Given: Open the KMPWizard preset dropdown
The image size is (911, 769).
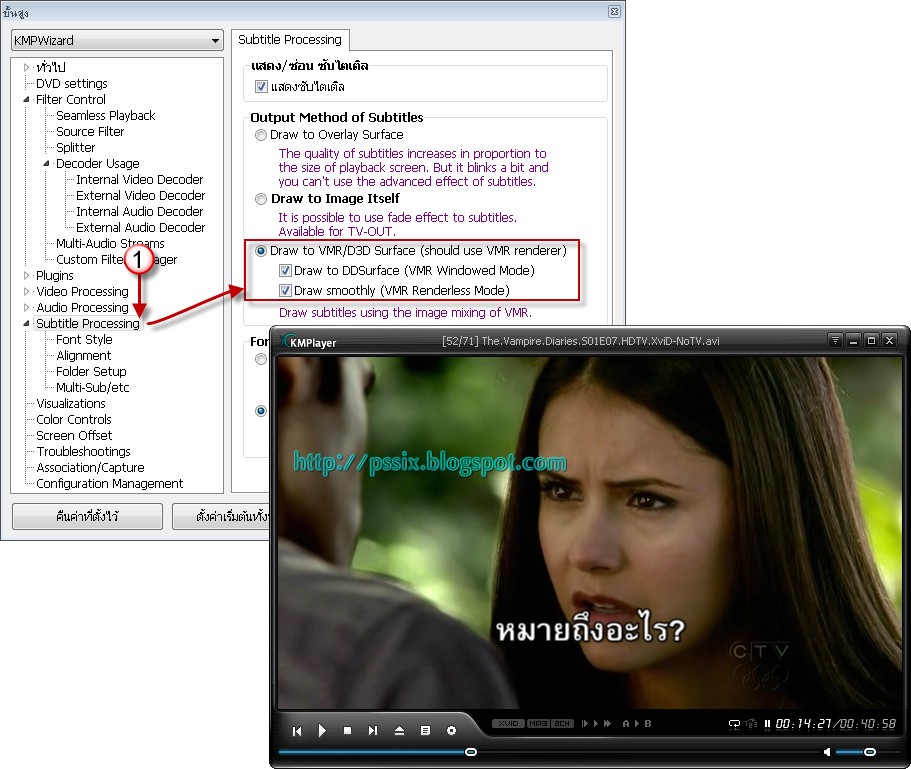Looking at the screenshot, I should (117, 41).
